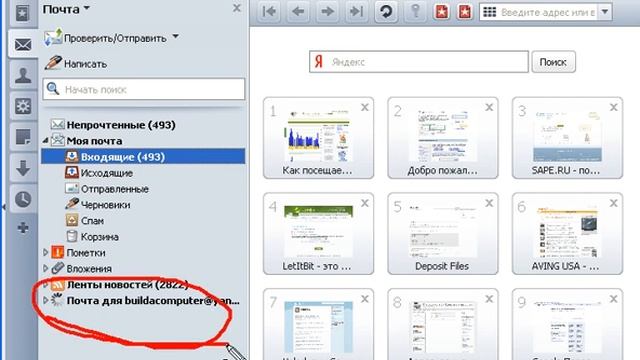Remove Speed Dial 2 with its X
The image size is (640, 360).
[489, 107]
